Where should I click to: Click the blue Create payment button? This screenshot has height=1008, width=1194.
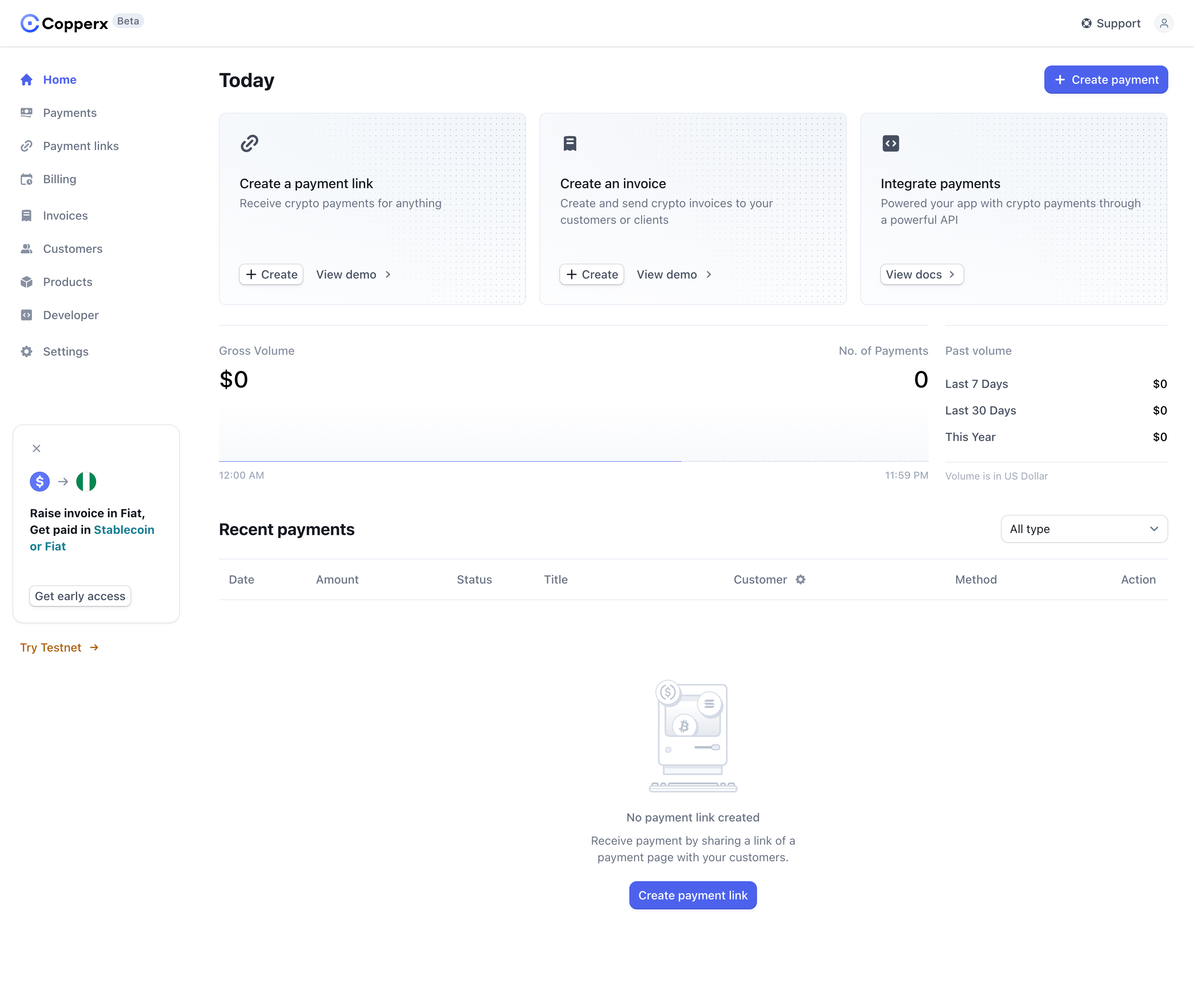coord(1105,80)
